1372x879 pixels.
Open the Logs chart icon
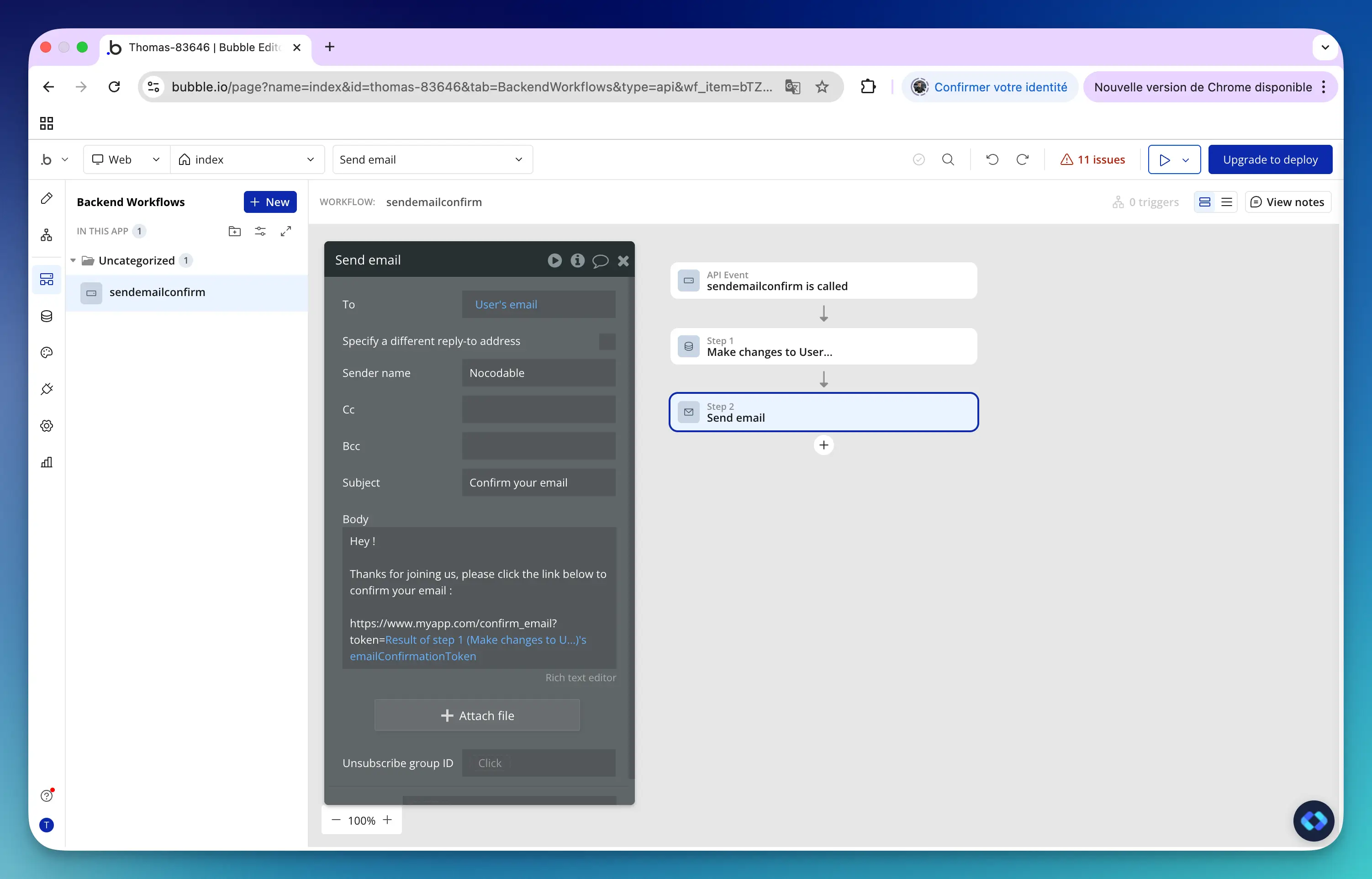(47, 462)
